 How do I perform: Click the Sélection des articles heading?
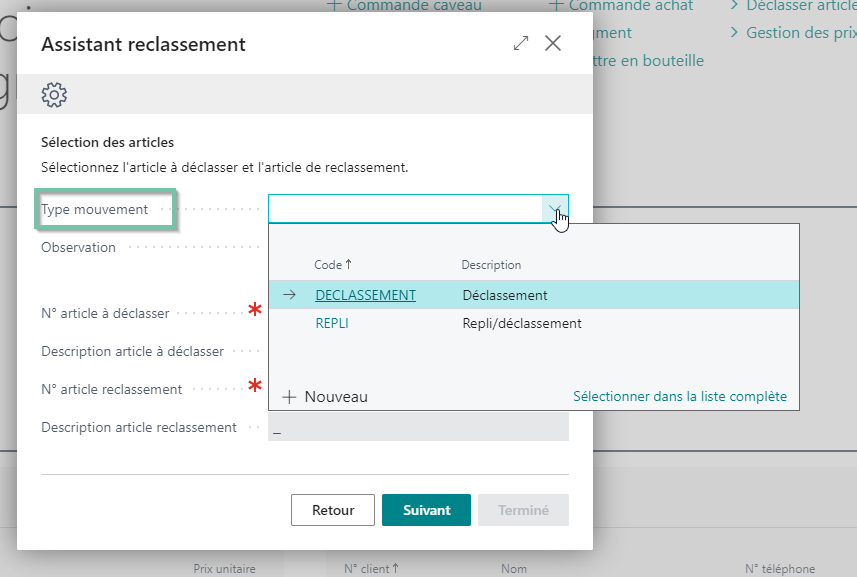(108, 143)
